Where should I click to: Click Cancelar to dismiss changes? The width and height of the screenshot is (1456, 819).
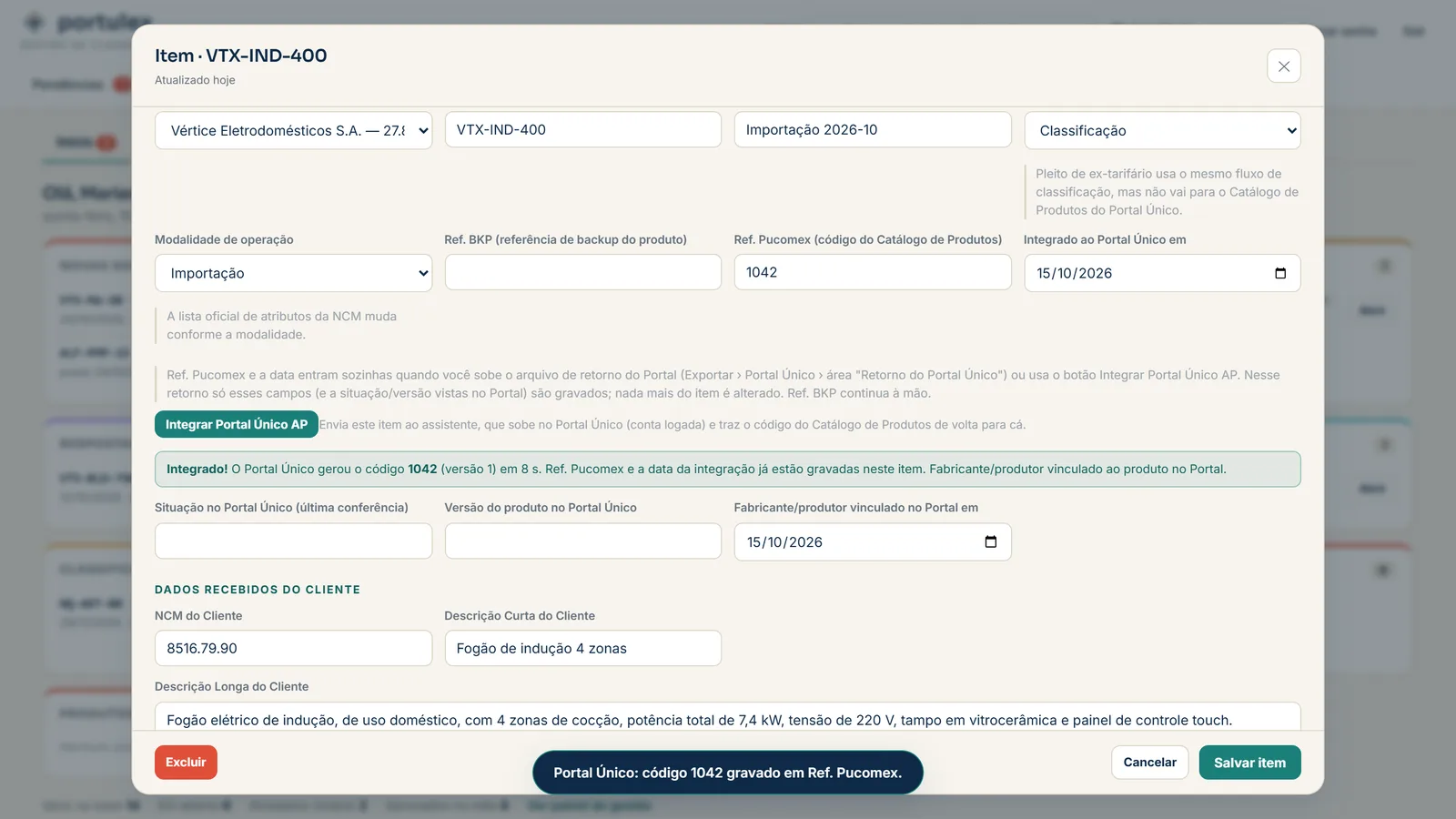1149,763
